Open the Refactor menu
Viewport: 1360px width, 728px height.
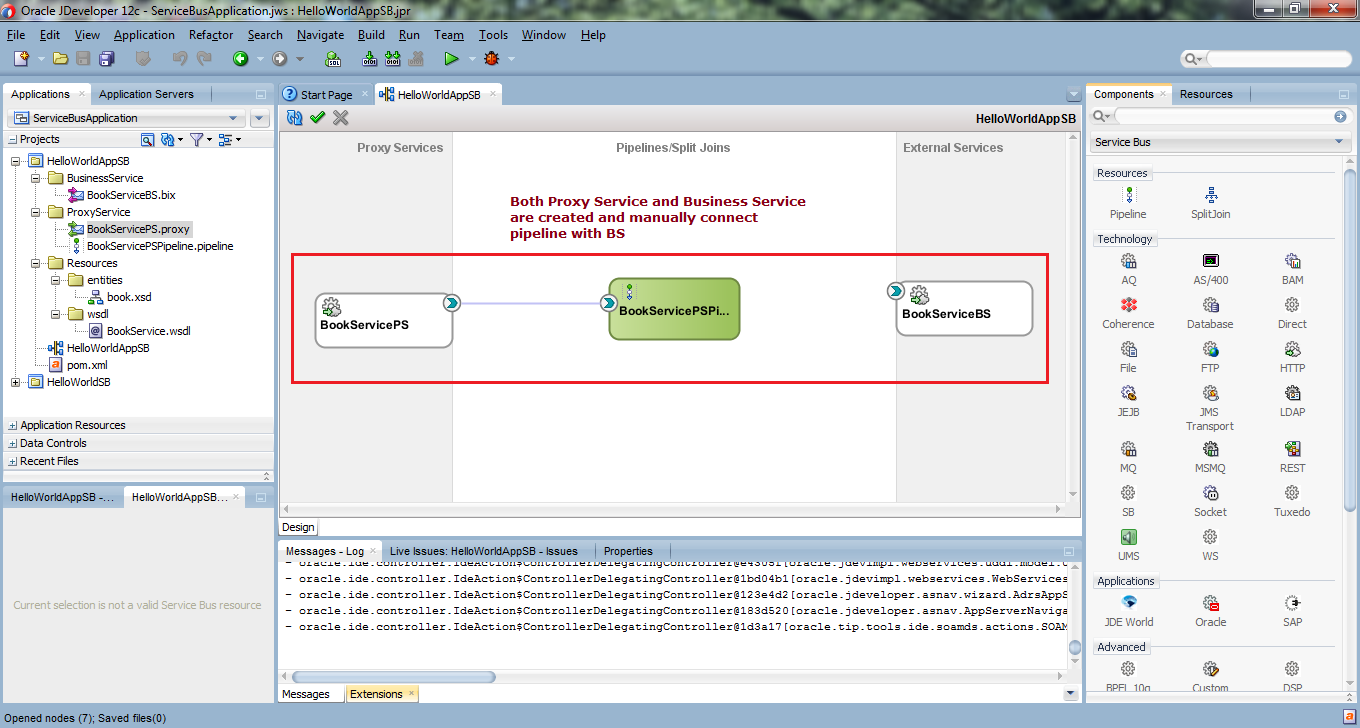tap(211, 35)
